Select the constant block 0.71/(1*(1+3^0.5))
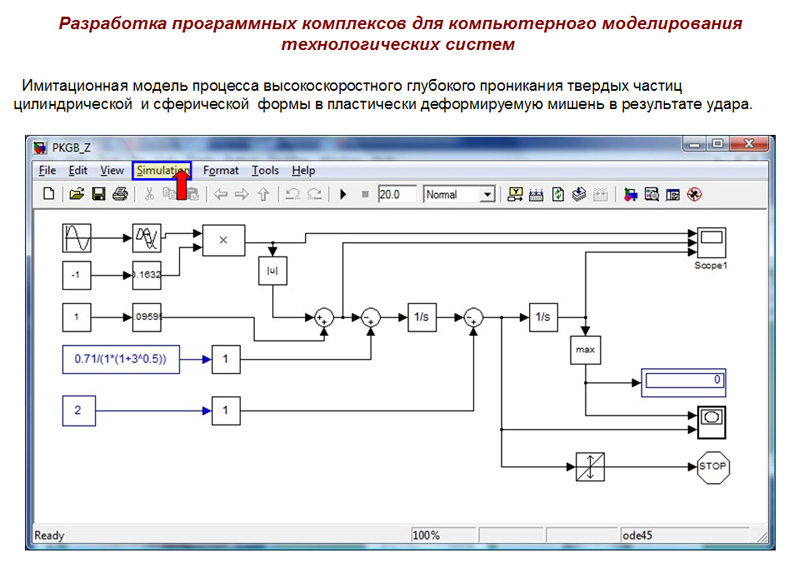The height and width of the screenshot is (573, 794). (121, 359)
